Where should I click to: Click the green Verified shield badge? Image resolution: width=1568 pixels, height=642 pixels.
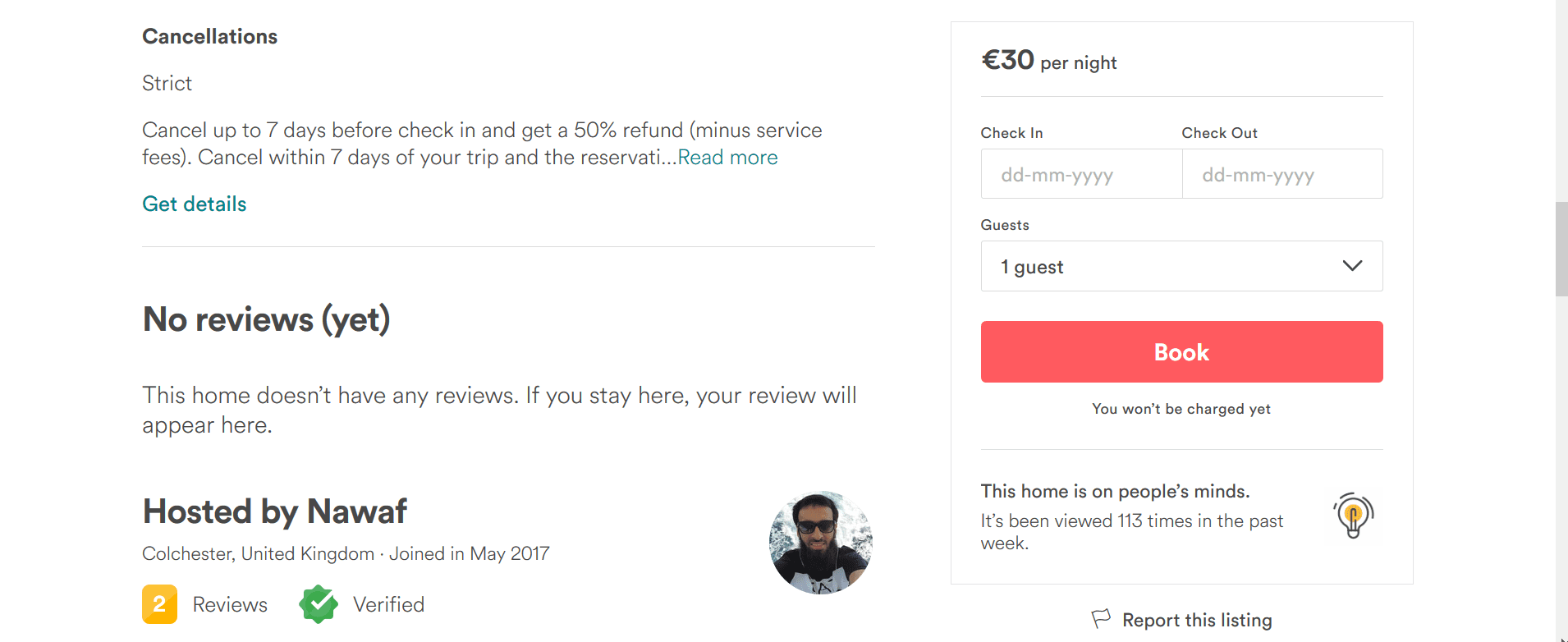pos(319,604)
